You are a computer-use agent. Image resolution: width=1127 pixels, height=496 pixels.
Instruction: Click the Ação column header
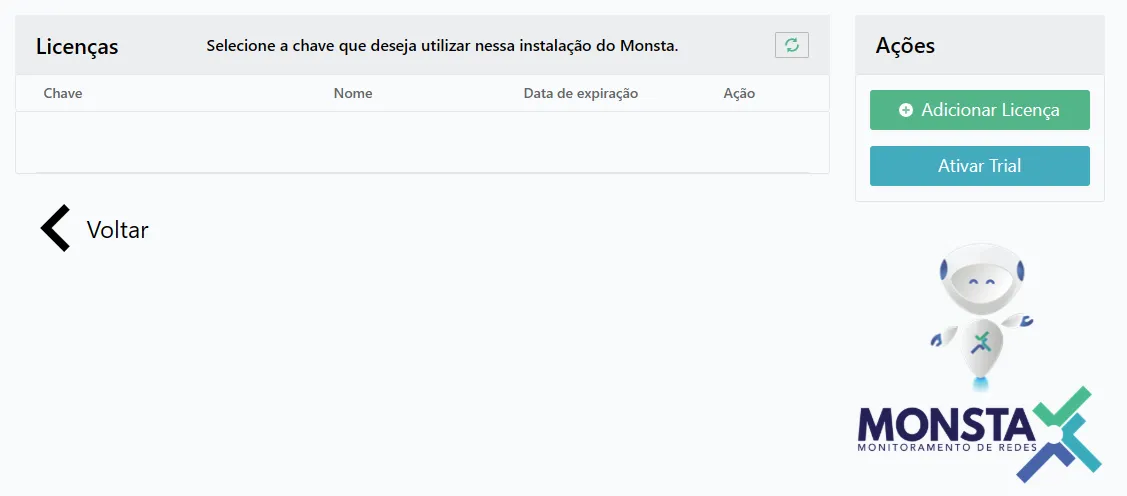[x=739, y=93]
